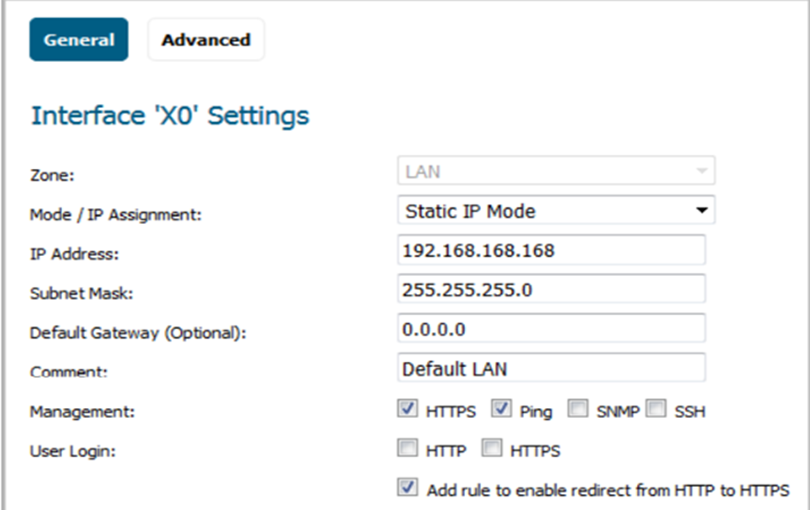Check the User Login HTTPS checkbox

click(491, 447)
